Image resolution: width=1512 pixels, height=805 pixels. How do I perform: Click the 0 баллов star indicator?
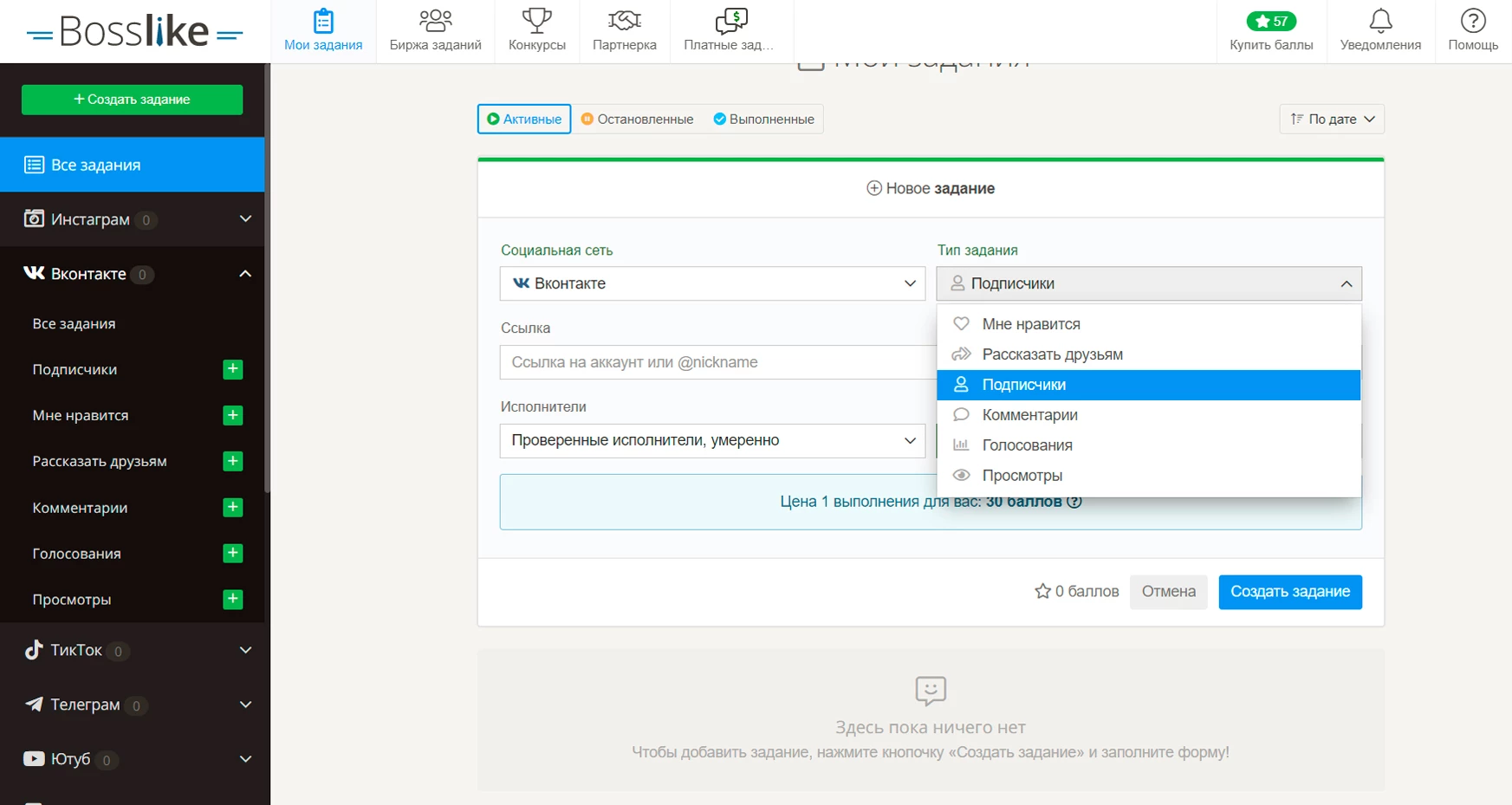pos(1077,592)
